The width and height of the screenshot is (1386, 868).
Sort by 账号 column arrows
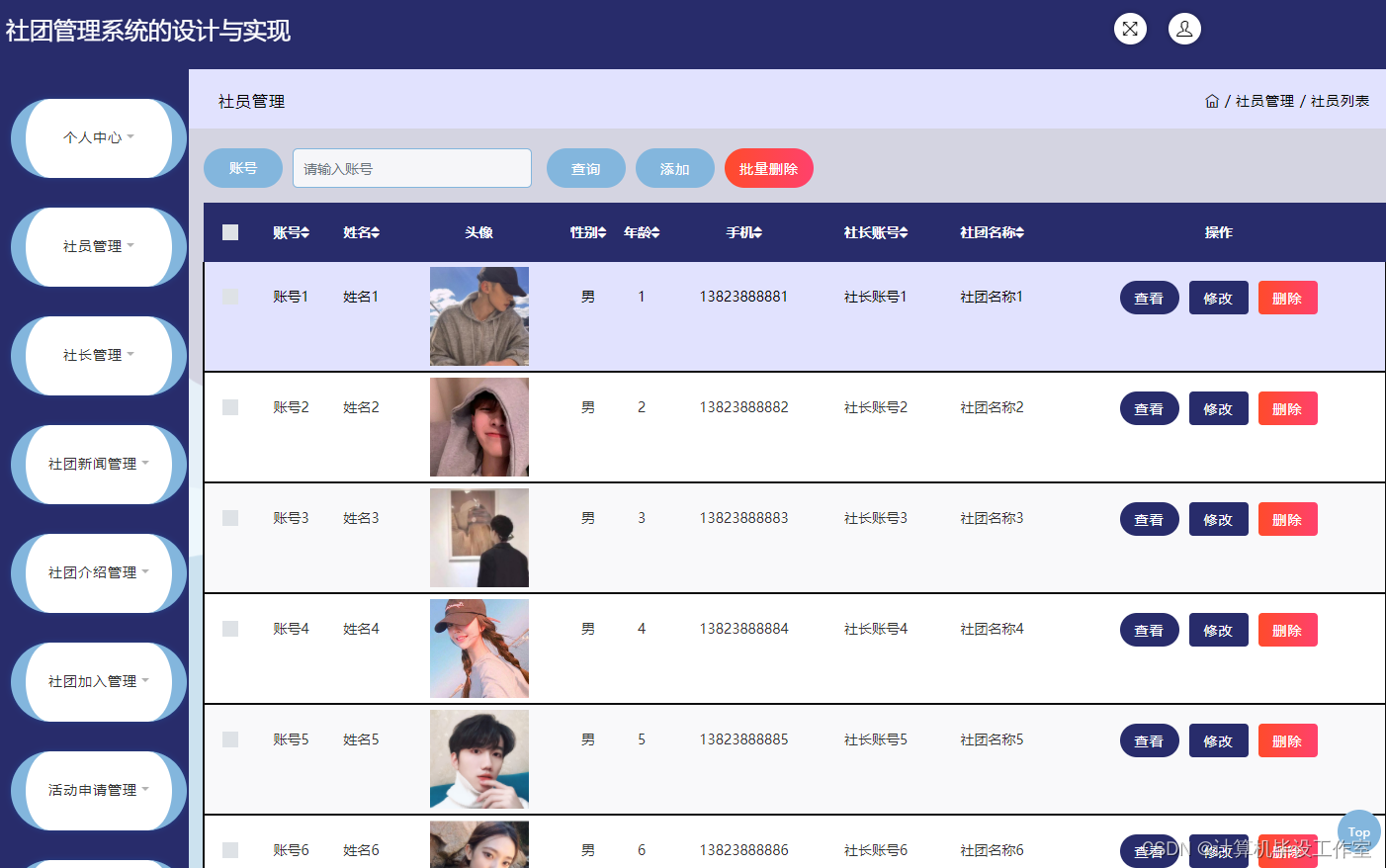click(305, 232)
